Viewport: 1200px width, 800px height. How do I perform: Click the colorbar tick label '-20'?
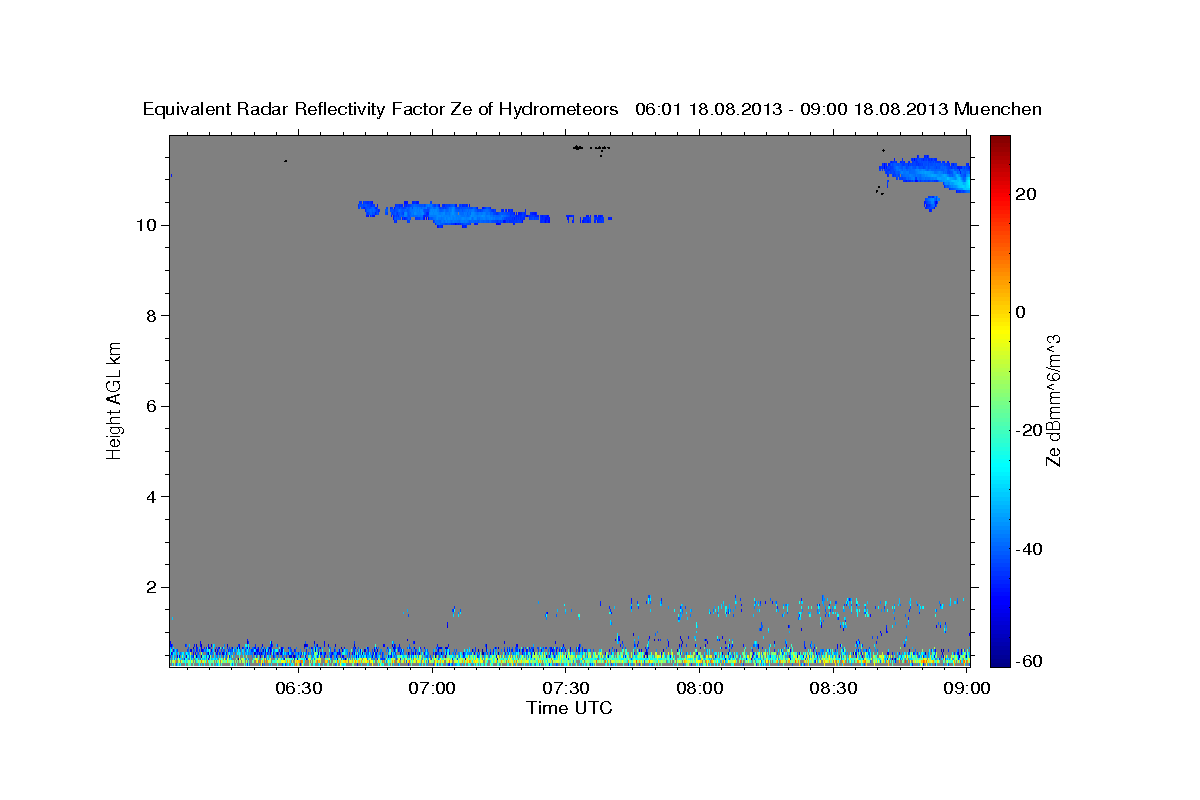[x=1029, y=430]
